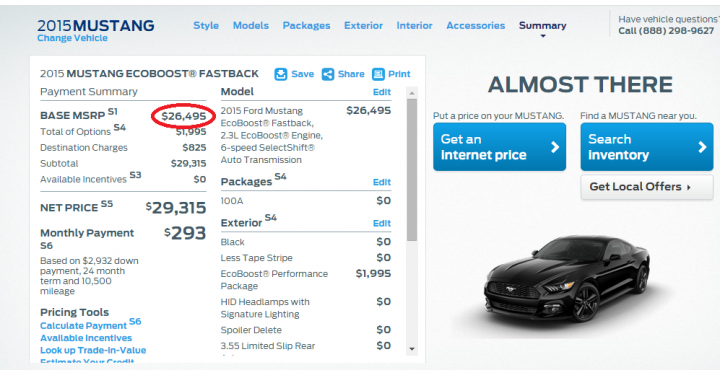Screen dimensions: 720x370
Task: Click arrow on Search Inventory button
Action: click(702, 147)
